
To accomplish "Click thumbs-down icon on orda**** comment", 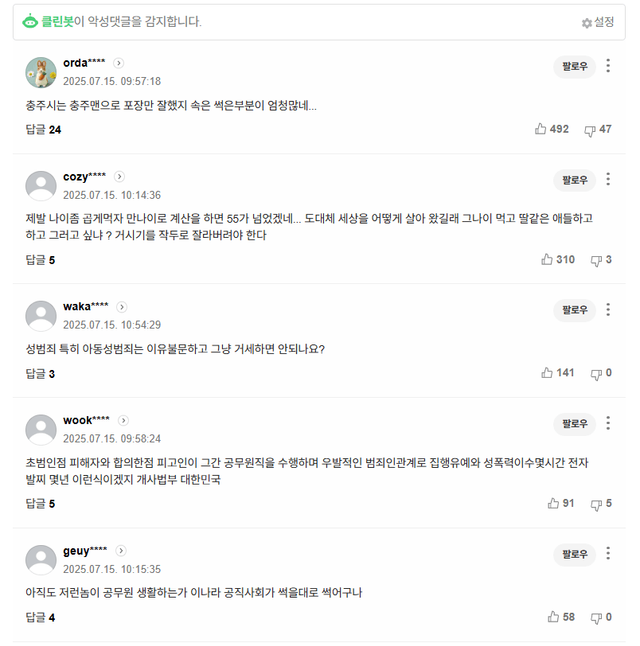I will [x=590, y=129].
